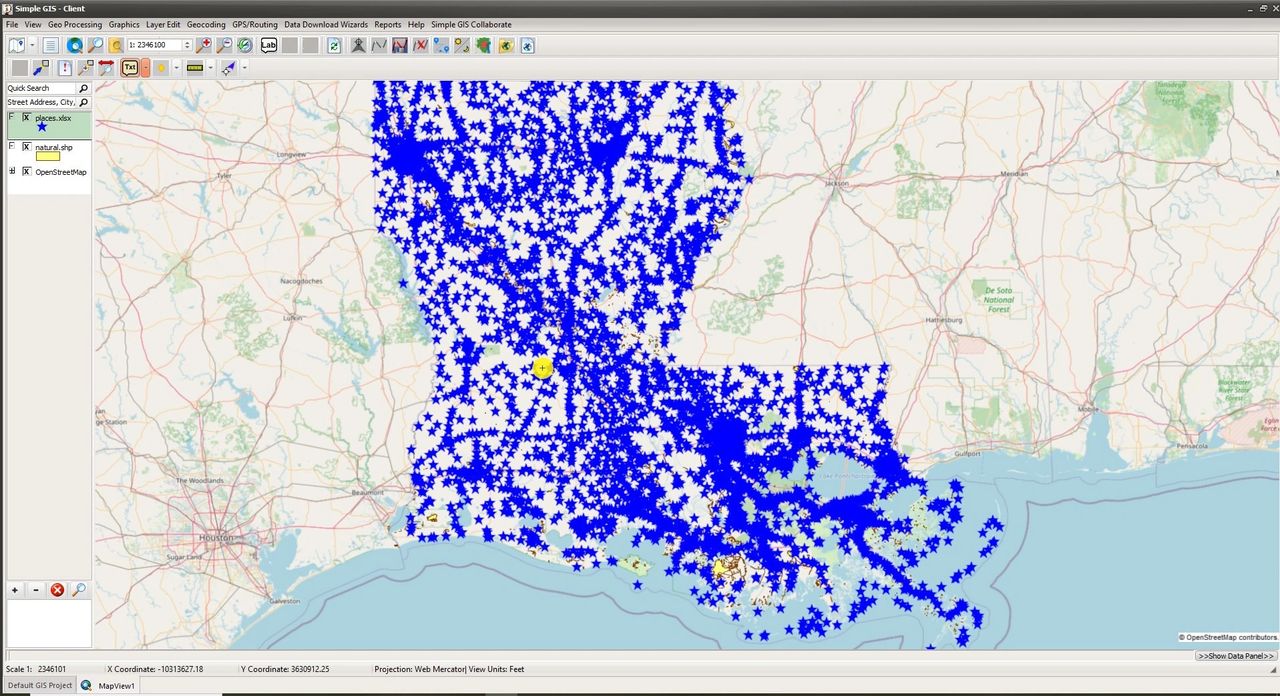Open the Geo Processing menu

[x=75, y=24]
